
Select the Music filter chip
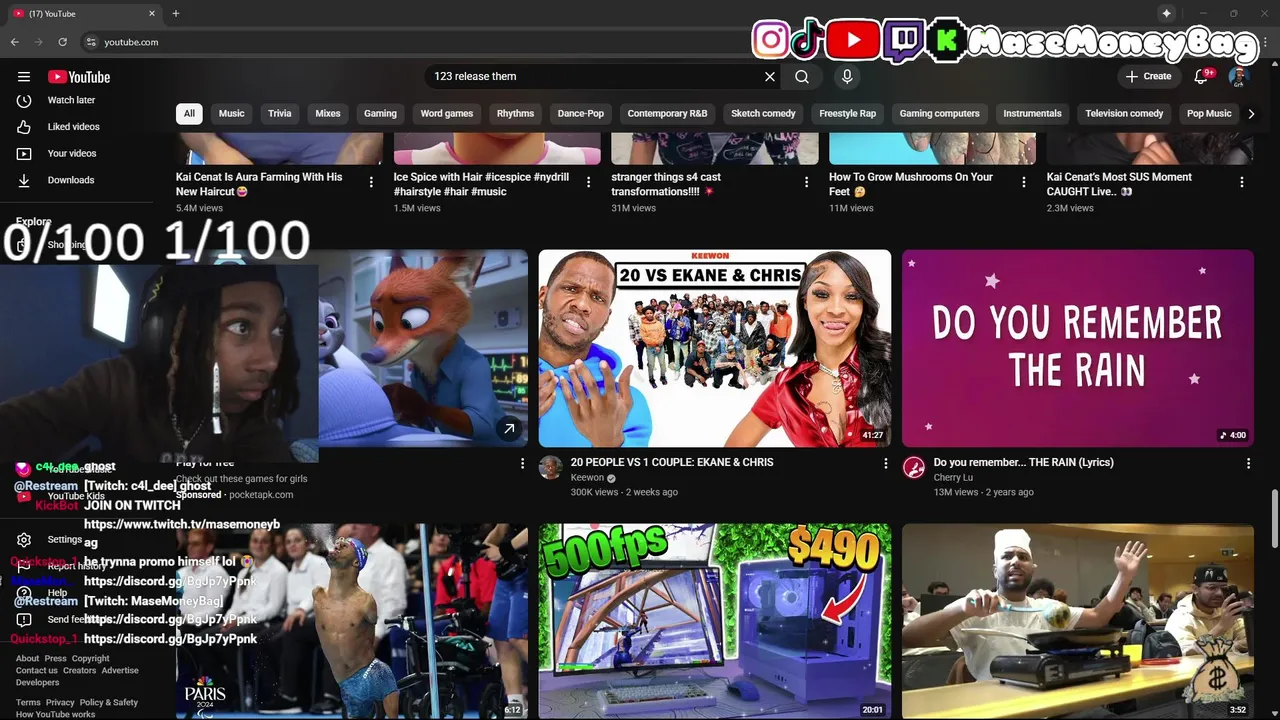tap(232, 114)
